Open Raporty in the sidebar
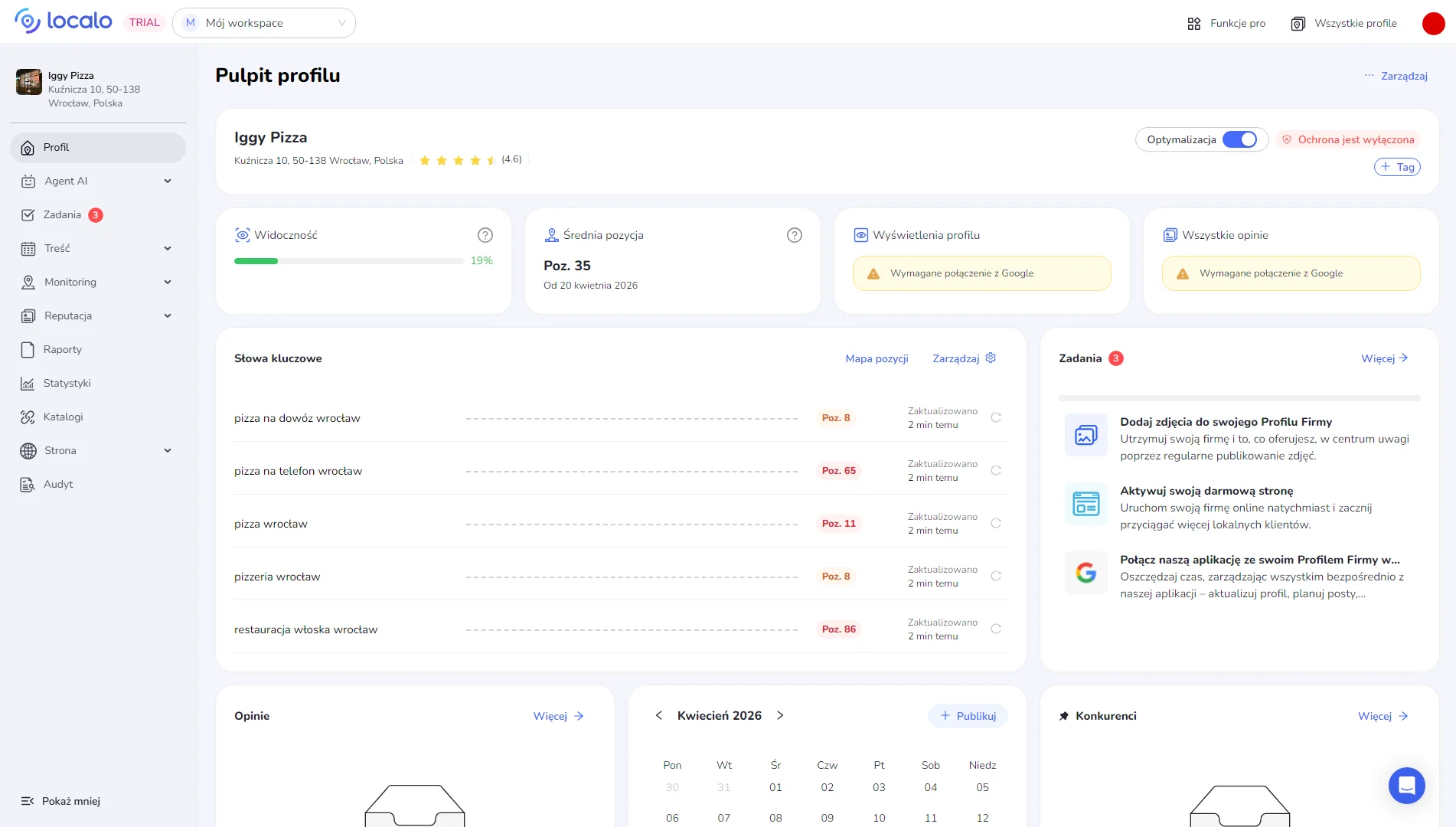Image resolution: width=1456 pixels, height=827 pixels. (x=98, y=350)
